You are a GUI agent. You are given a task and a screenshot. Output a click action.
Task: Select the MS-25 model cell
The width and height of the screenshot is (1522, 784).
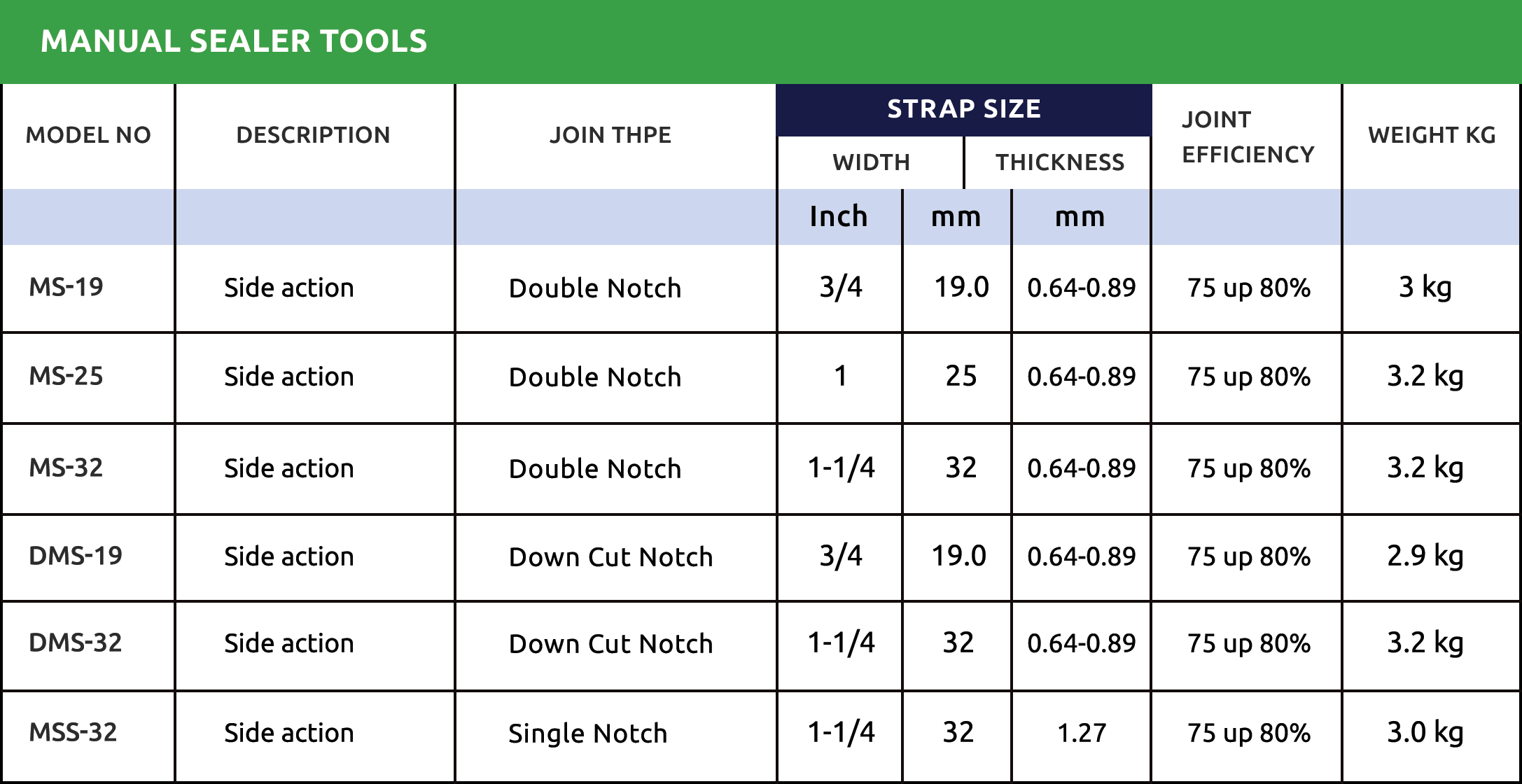[66, 377]
